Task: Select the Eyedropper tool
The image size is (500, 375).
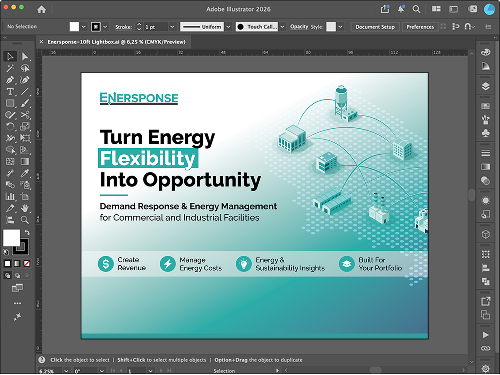Action: point(25,173)
